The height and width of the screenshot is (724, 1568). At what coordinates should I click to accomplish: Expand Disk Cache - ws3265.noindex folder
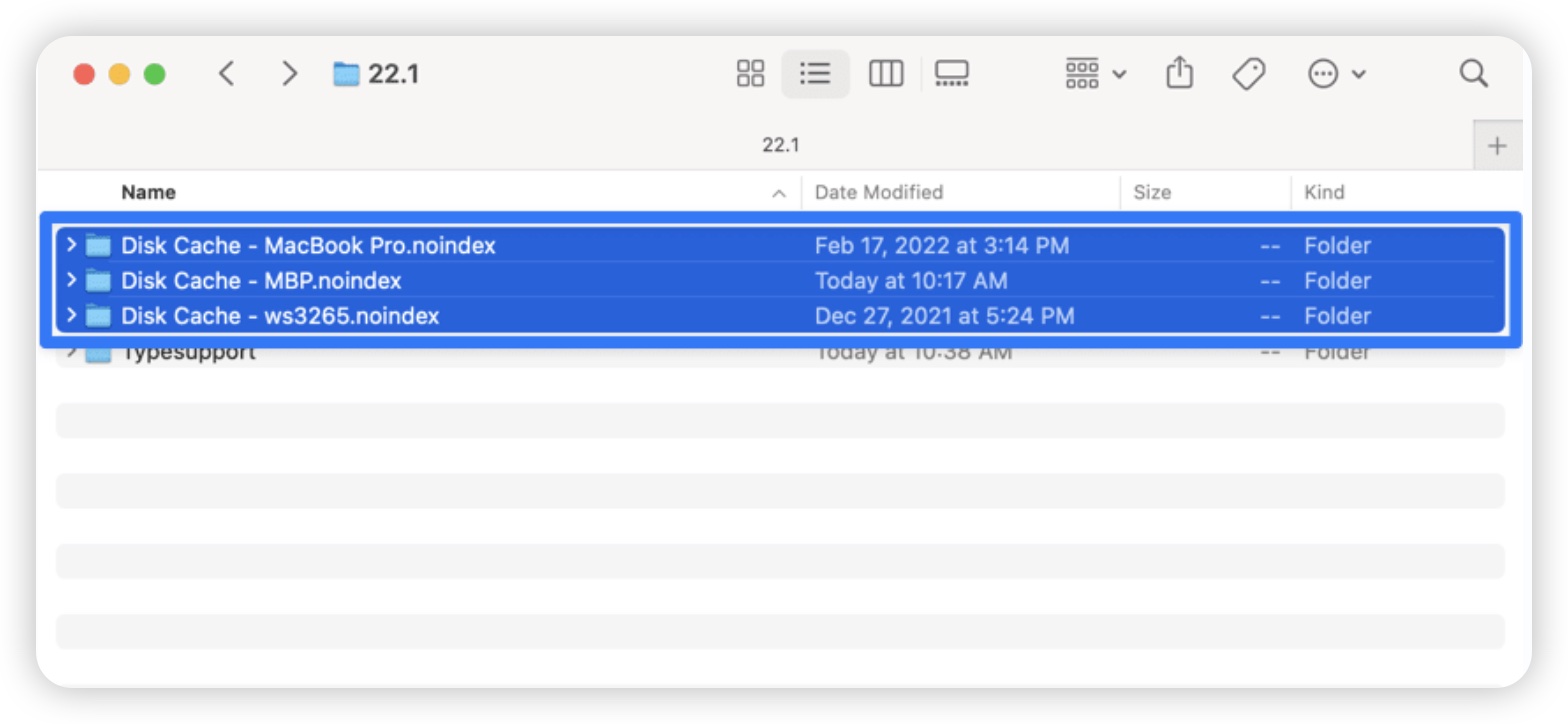click(x=71, y=316)
